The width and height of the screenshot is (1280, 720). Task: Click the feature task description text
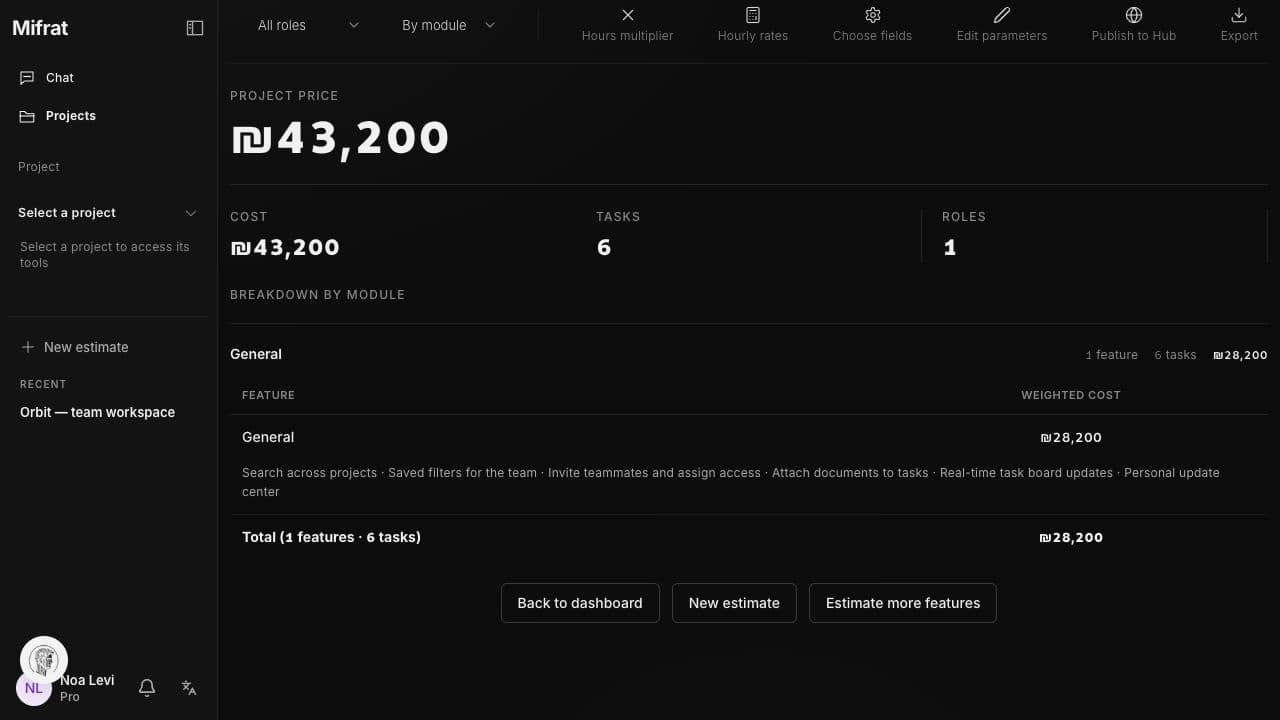(731, 482)
